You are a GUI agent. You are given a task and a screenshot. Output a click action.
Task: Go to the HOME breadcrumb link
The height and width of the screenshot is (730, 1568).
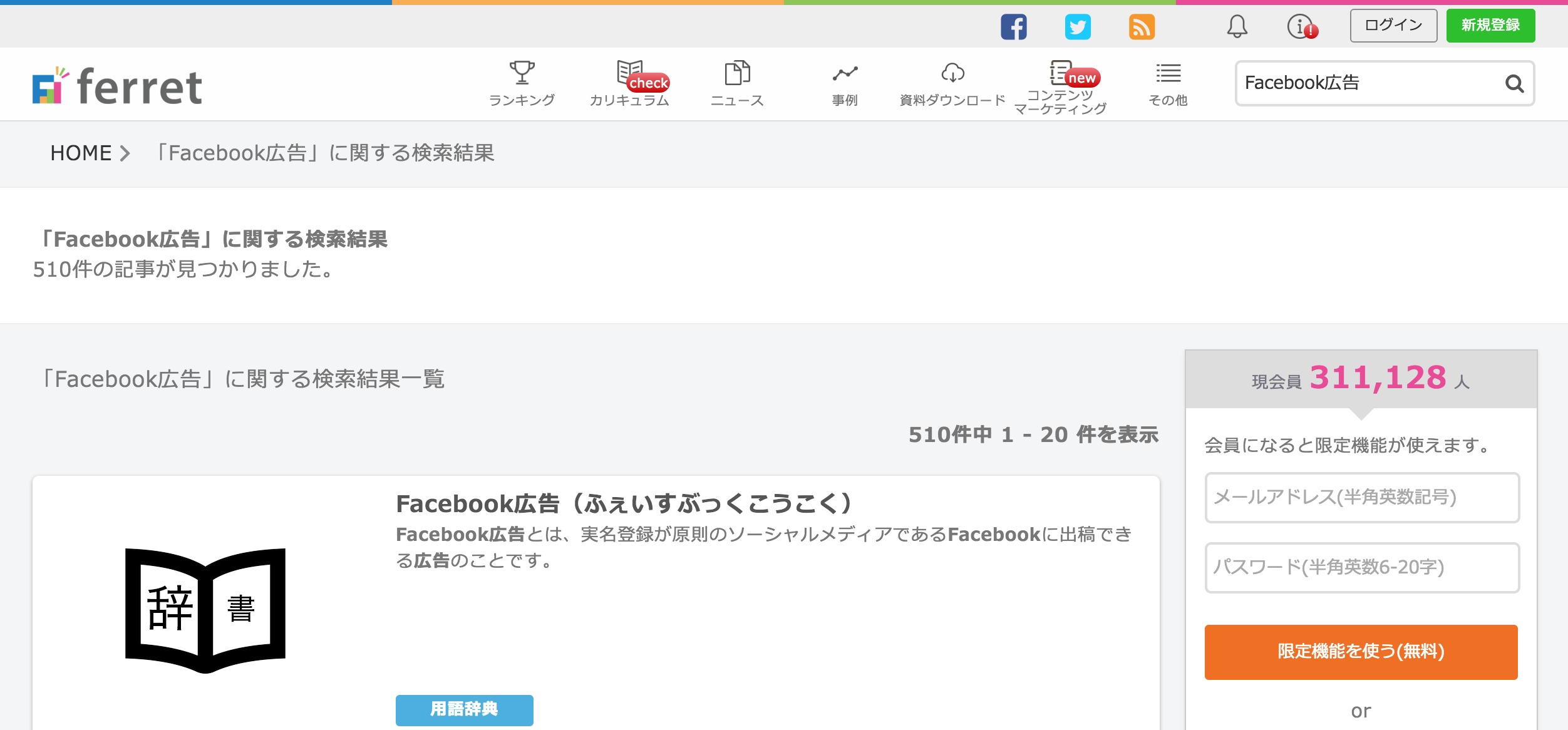point(81,153)
